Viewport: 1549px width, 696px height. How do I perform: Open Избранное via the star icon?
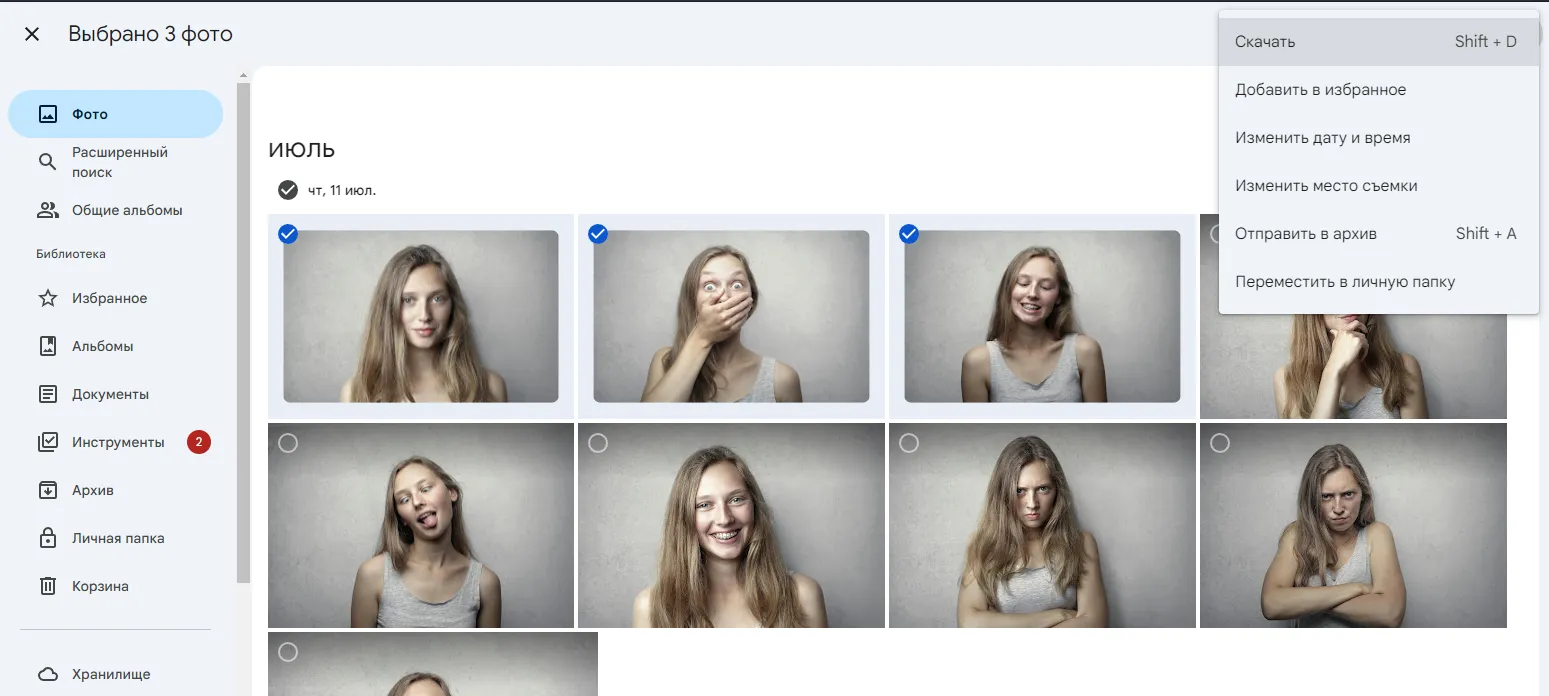pyautogui.click(x=47, y=297)
